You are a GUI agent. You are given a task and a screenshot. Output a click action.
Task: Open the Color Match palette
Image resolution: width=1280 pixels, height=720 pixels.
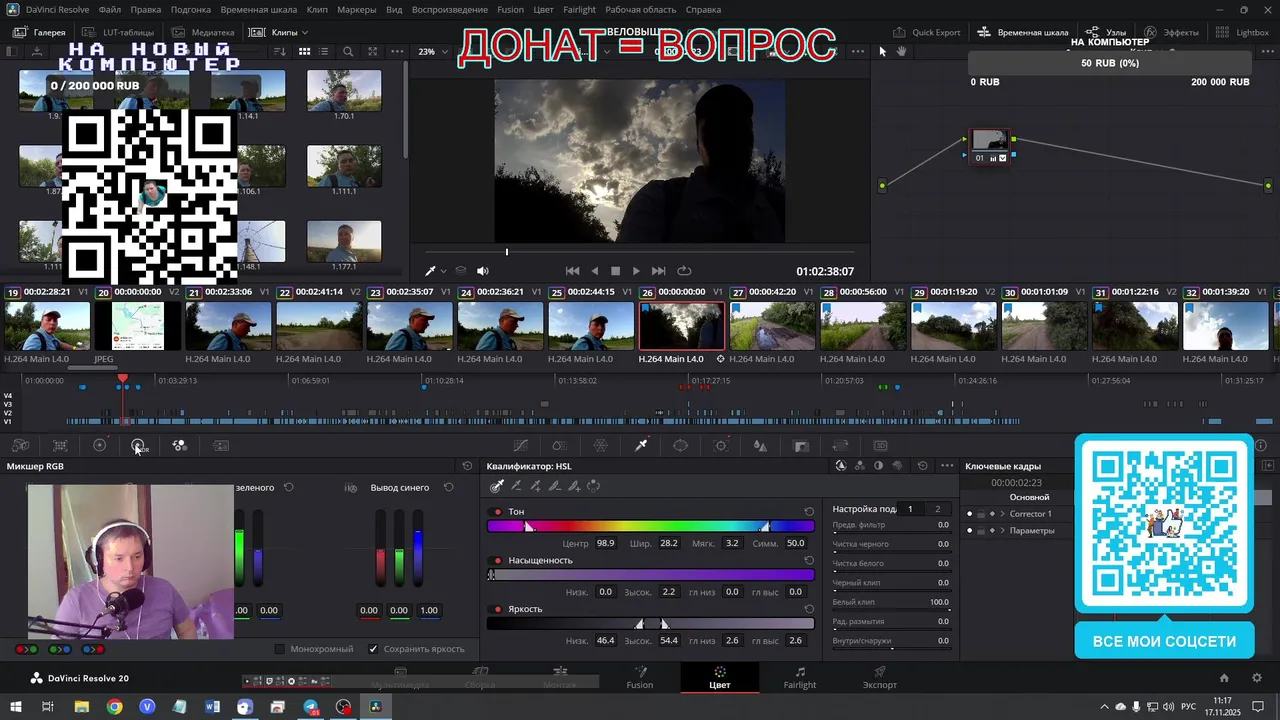click(x=60, y=446)
